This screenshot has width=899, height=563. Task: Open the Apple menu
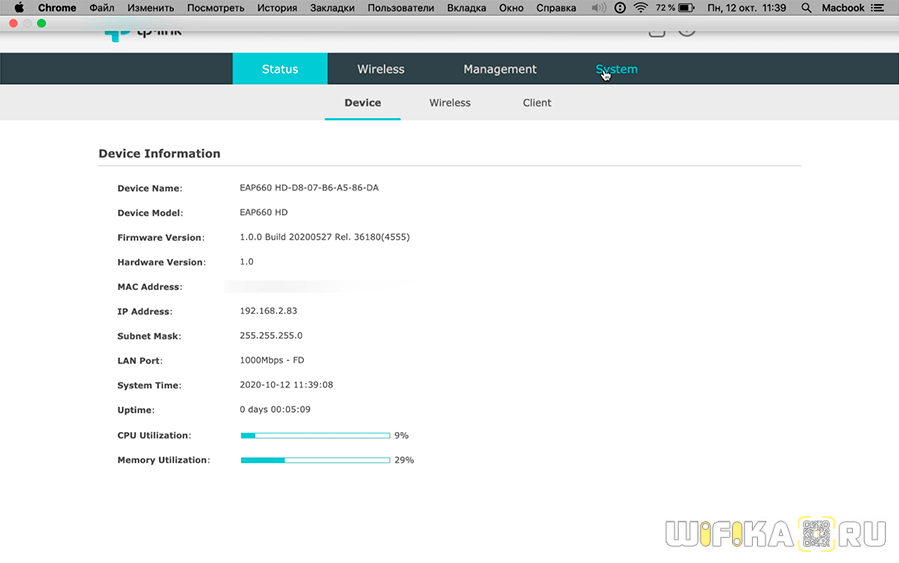(x=18, y=8)
